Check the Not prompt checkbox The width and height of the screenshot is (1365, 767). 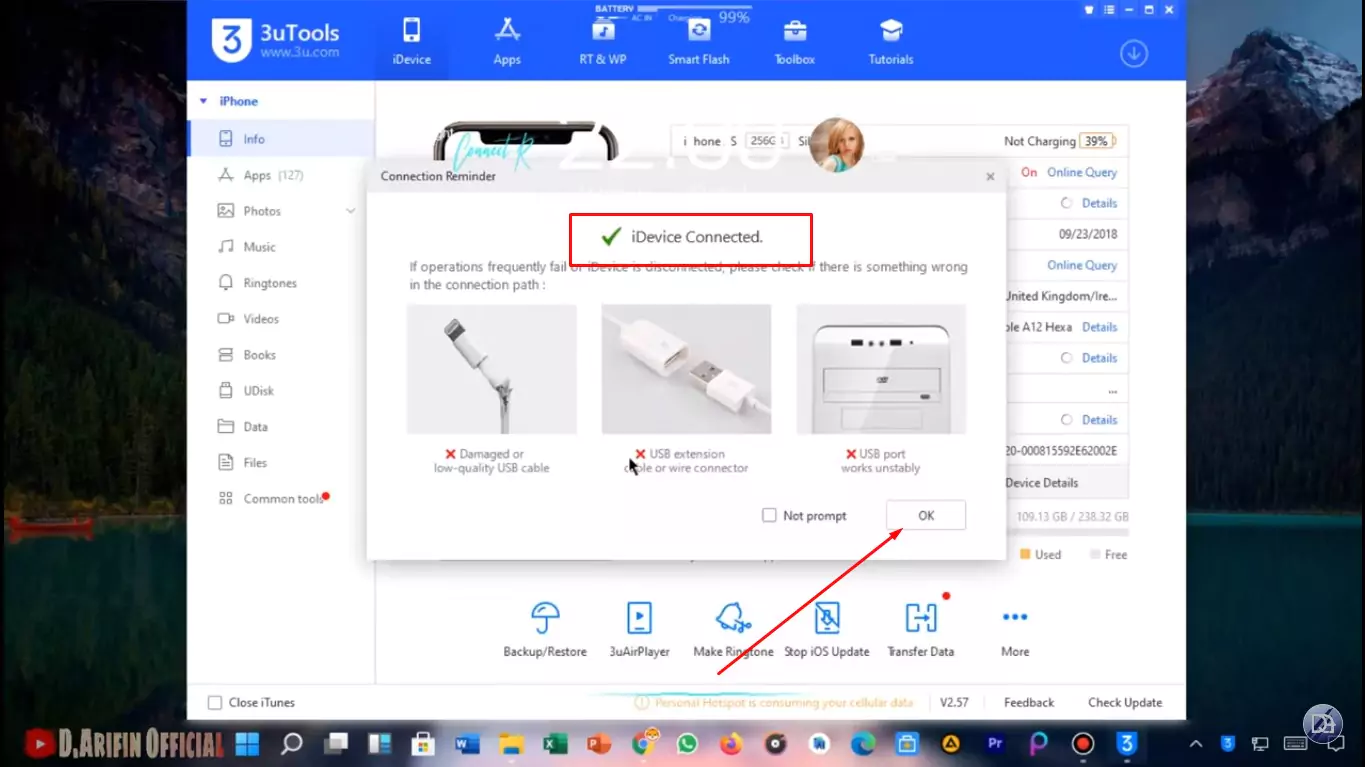[x=769, y=516]
